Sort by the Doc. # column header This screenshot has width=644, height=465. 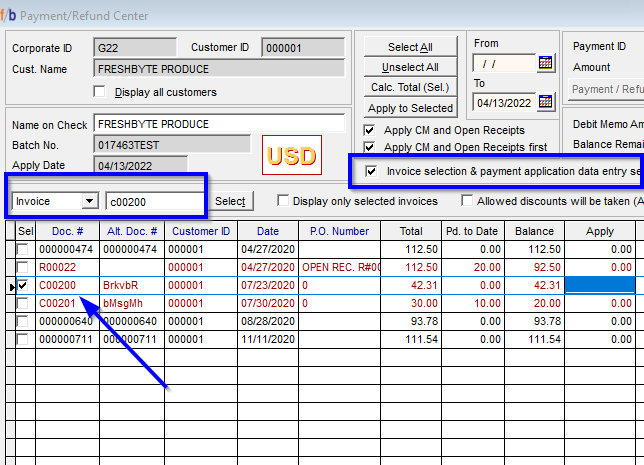click(66, 231)
